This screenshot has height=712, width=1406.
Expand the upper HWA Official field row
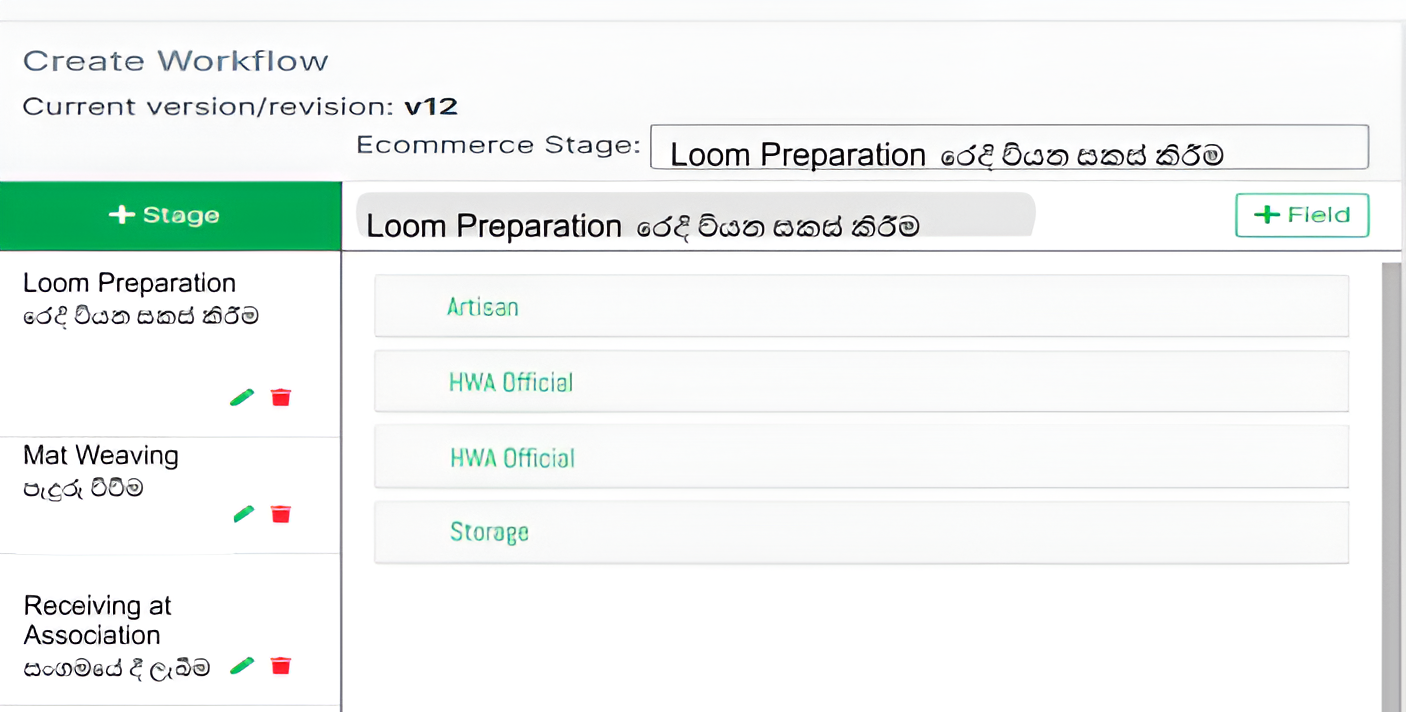(x=861, y=381)
